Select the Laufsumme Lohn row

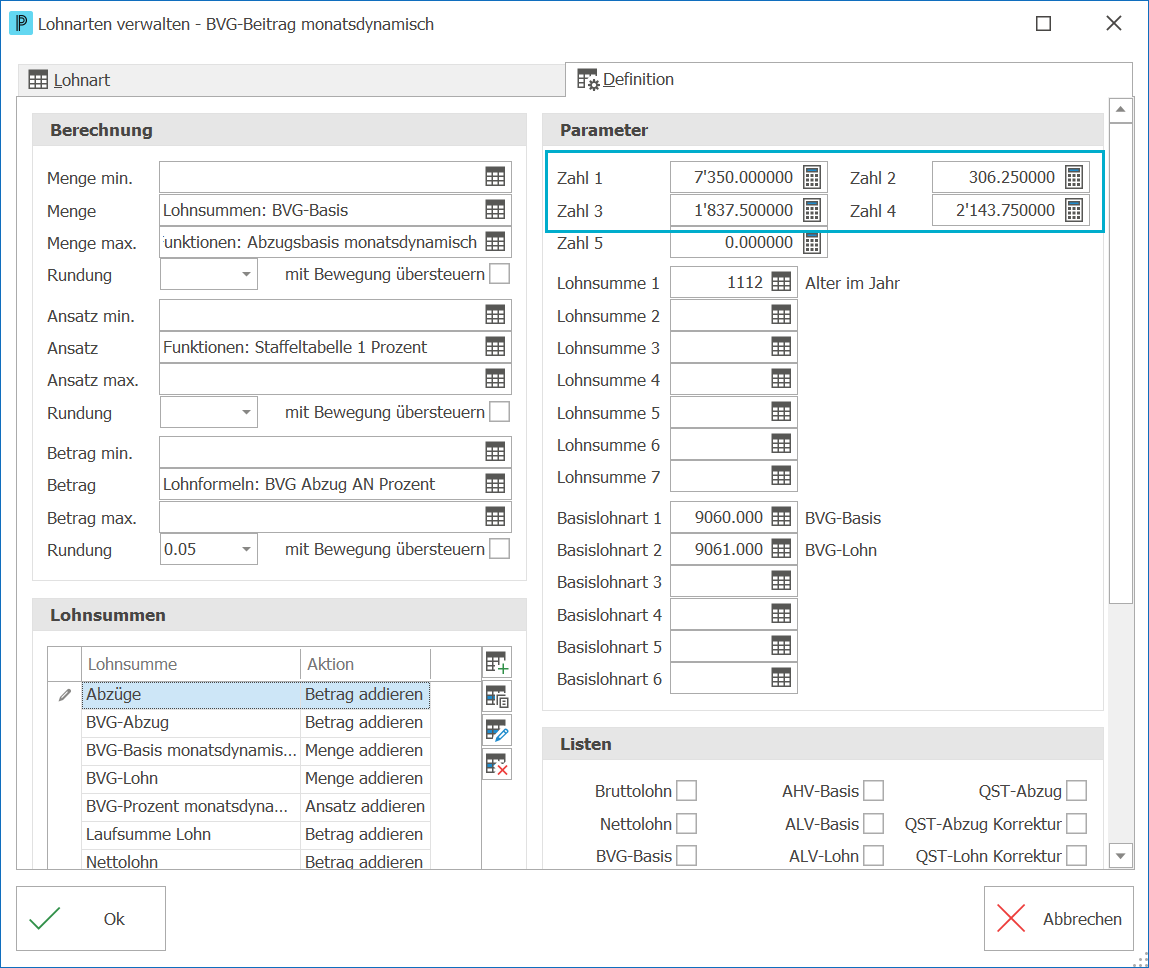coord(256,834)
